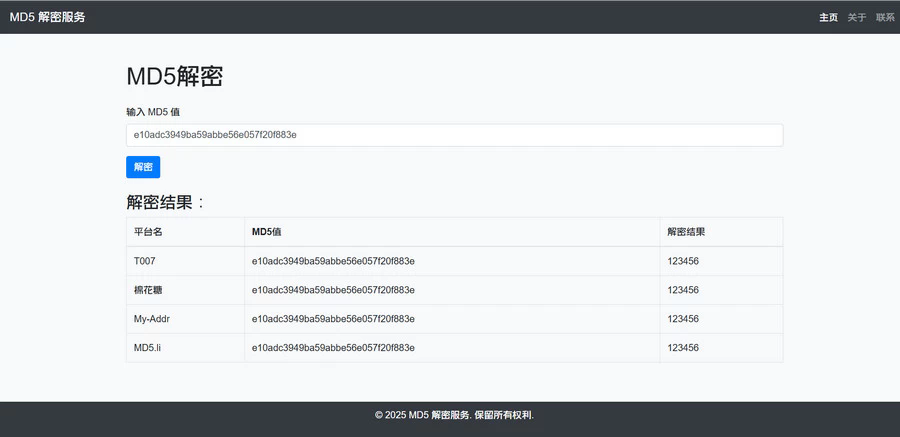Focus the MD5 value input field
The image size is (900, 437).
[x=454, y=135]
